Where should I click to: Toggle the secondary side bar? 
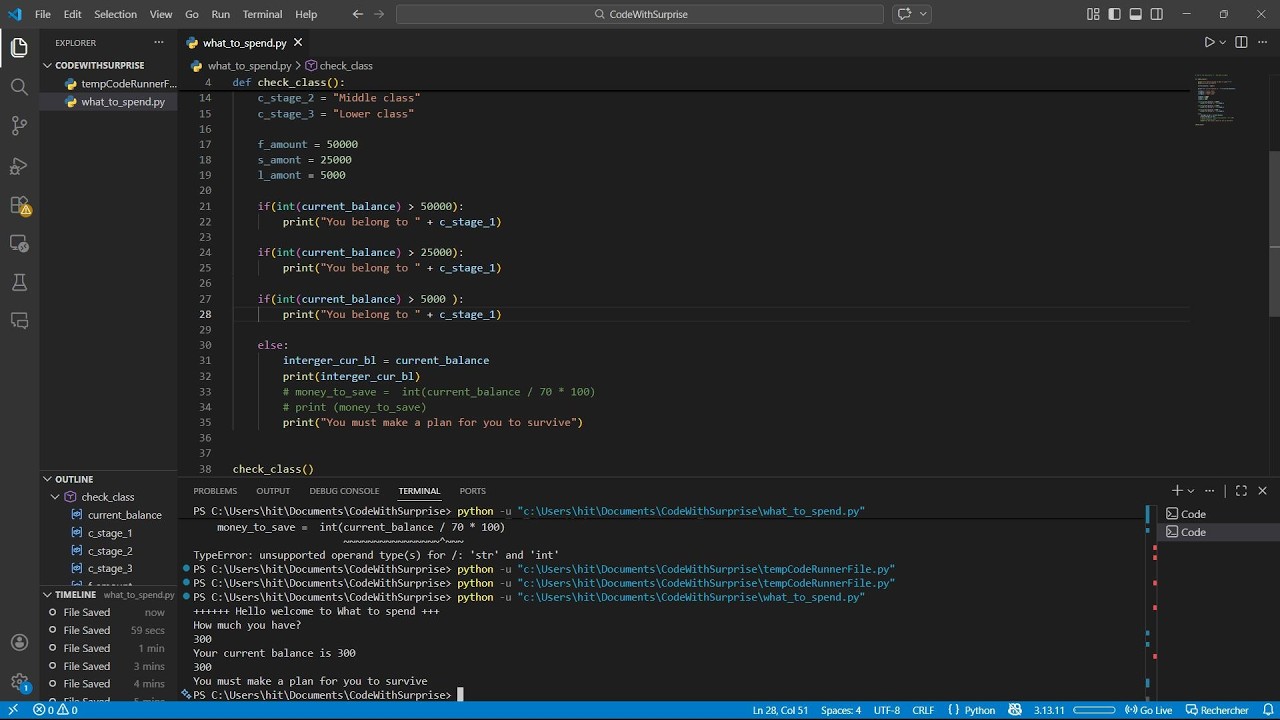1157,14
